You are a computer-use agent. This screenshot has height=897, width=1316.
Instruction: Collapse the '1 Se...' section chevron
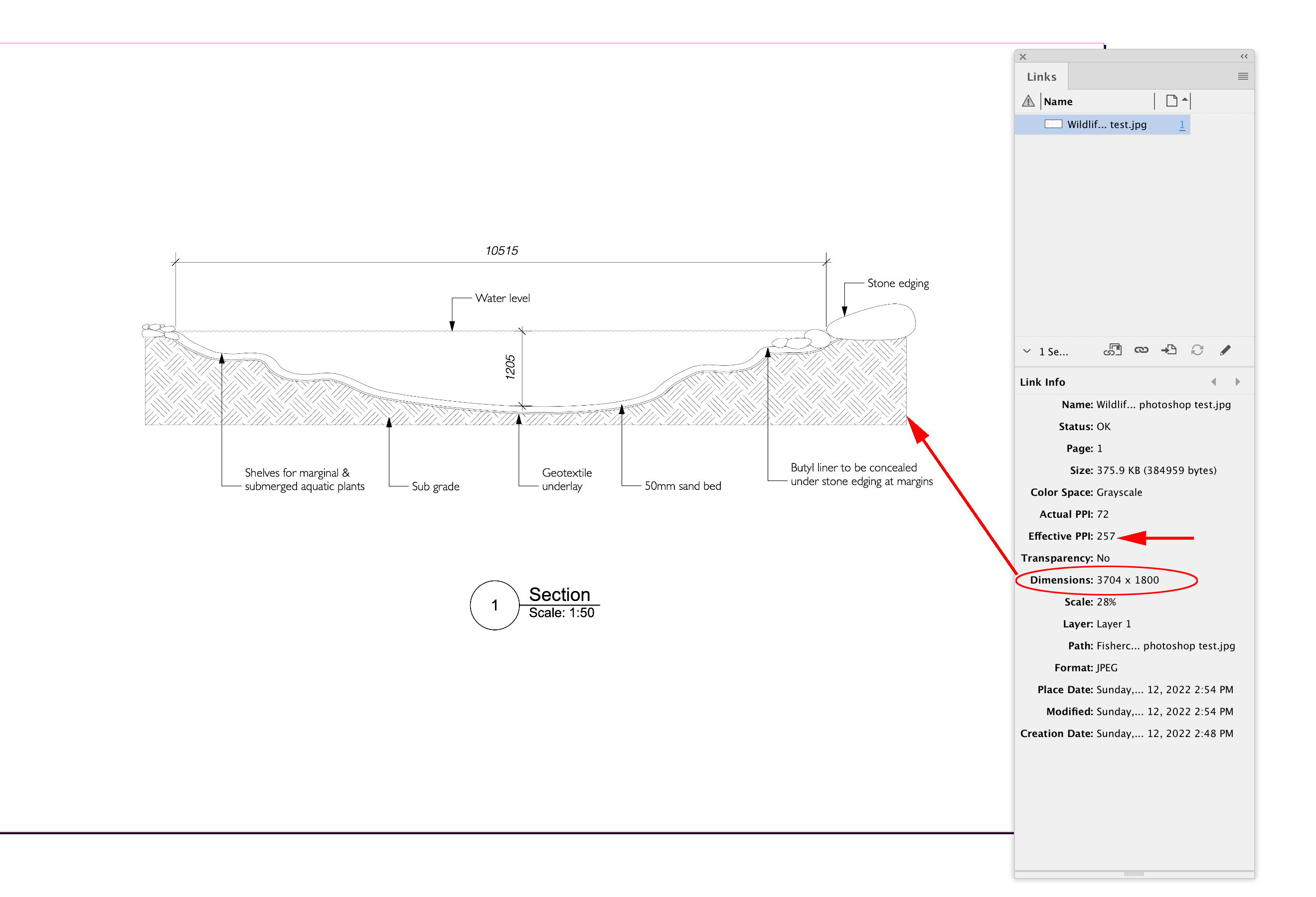pos(1027,351)
